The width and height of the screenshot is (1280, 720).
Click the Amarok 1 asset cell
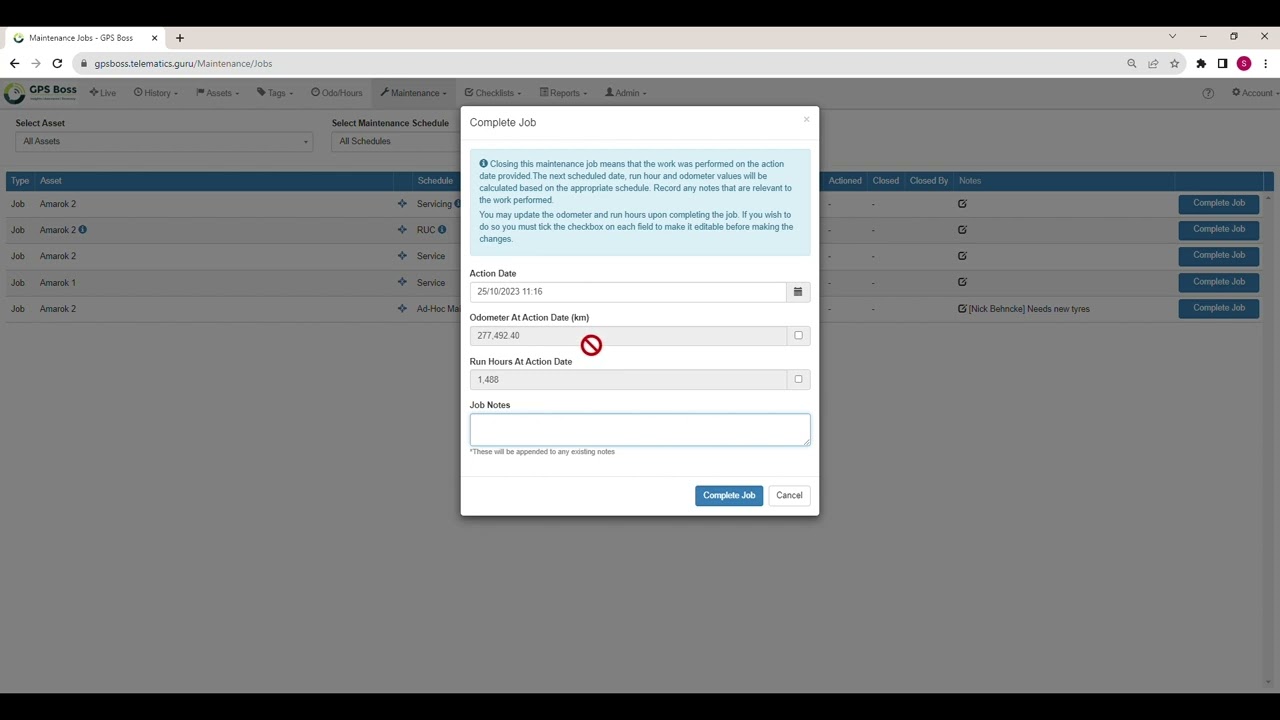pyautogui.click(x=57, y=283)
